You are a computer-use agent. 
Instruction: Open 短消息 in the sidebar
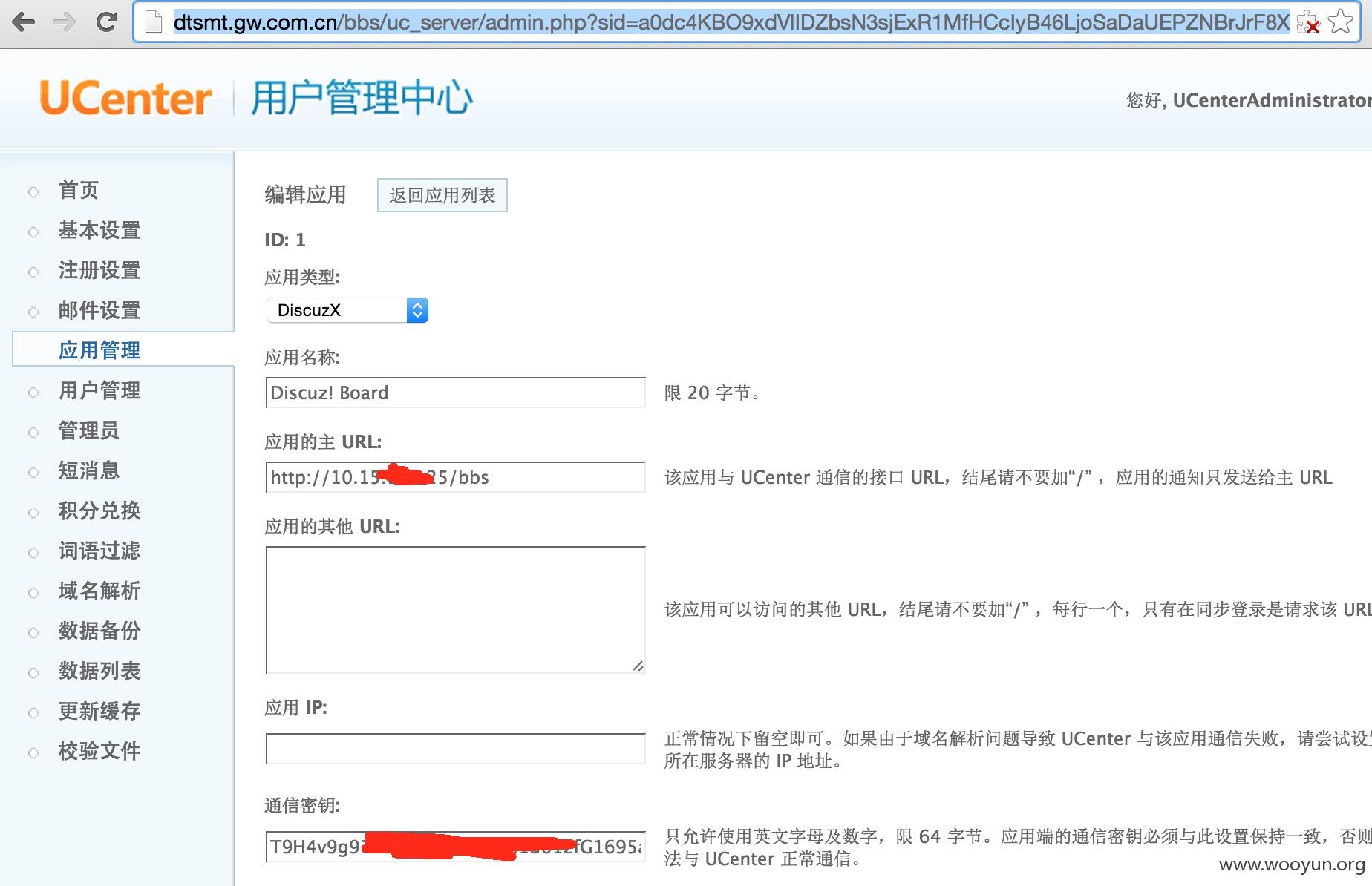(89, 470)
